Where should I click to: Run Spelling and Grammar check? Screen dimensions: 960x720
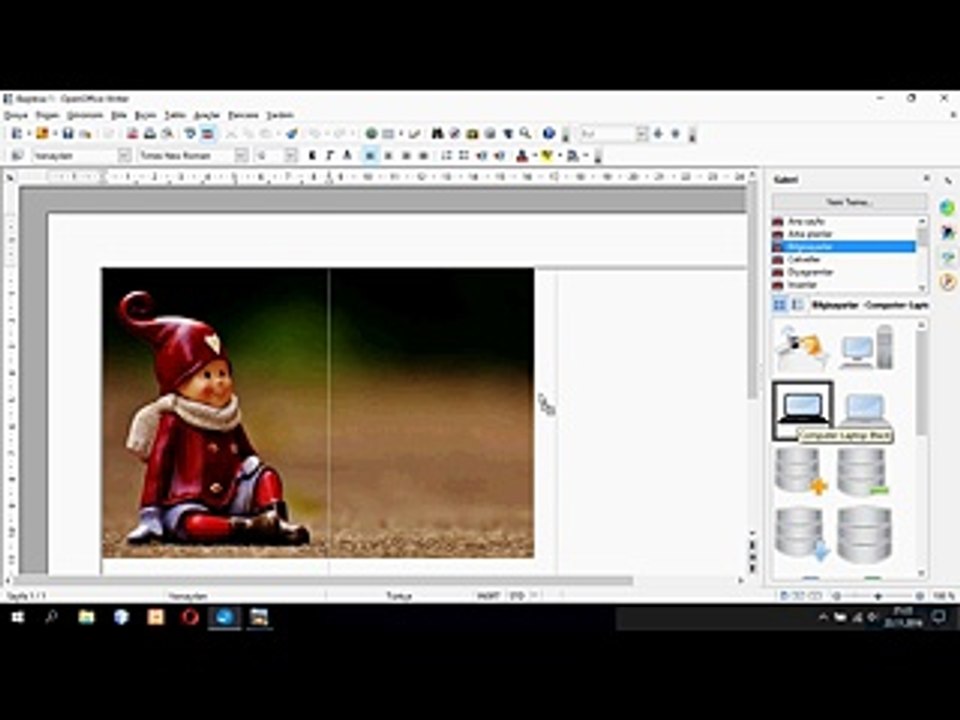click(190, 133)
